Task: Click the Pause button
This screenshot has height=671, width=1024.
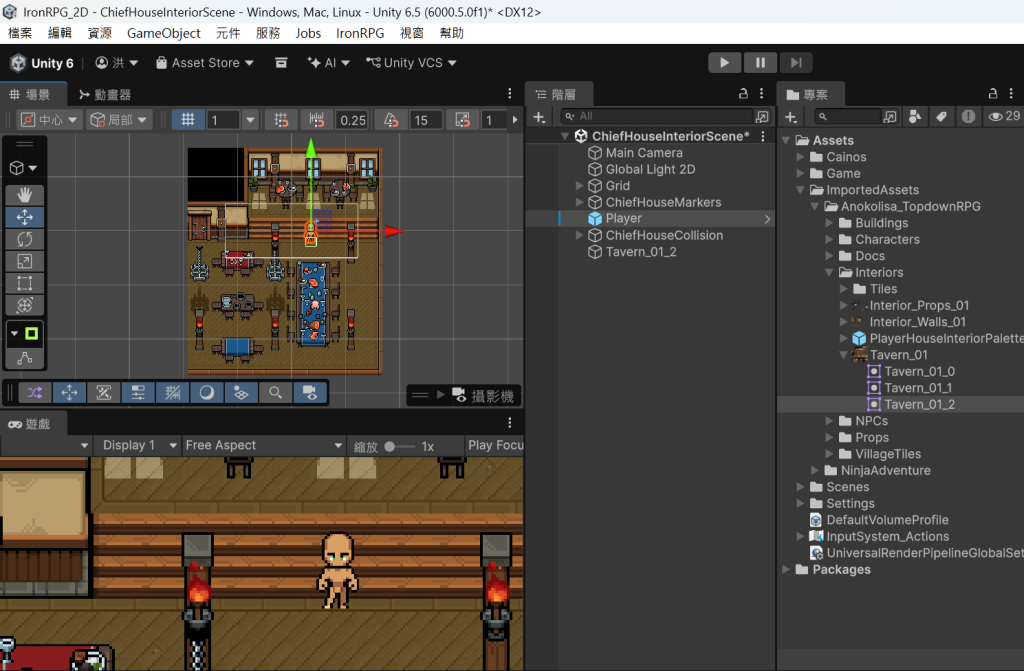Action: point(760,63)
